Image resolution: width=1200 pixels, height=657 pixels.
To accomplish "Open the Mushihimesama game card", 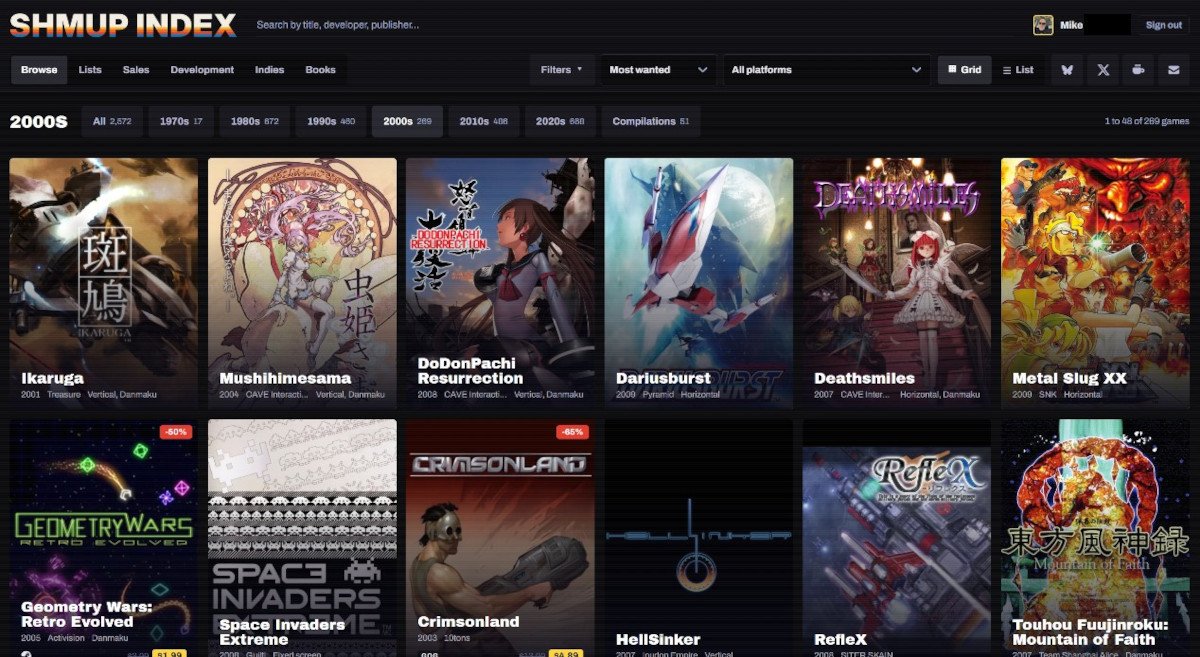I will pyautogui.click(x=302, y=283).
